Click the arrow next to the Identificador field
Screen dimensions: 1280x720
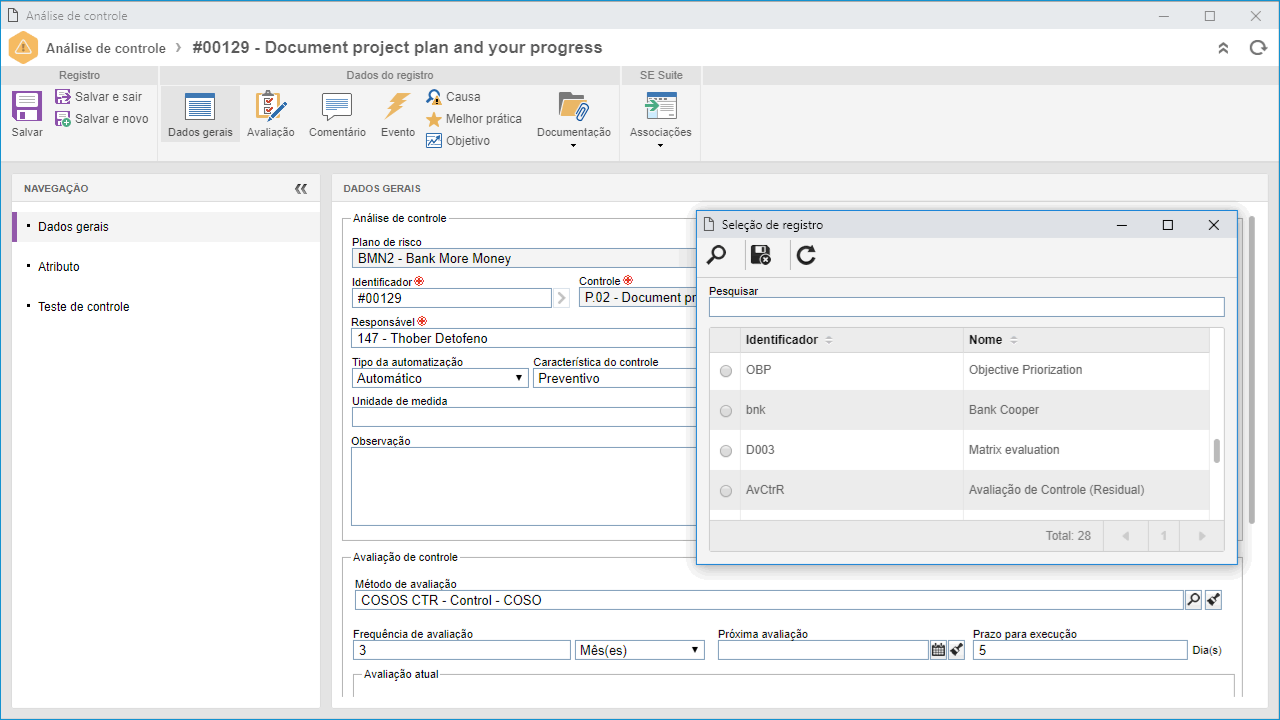click(x=561, y=298)
